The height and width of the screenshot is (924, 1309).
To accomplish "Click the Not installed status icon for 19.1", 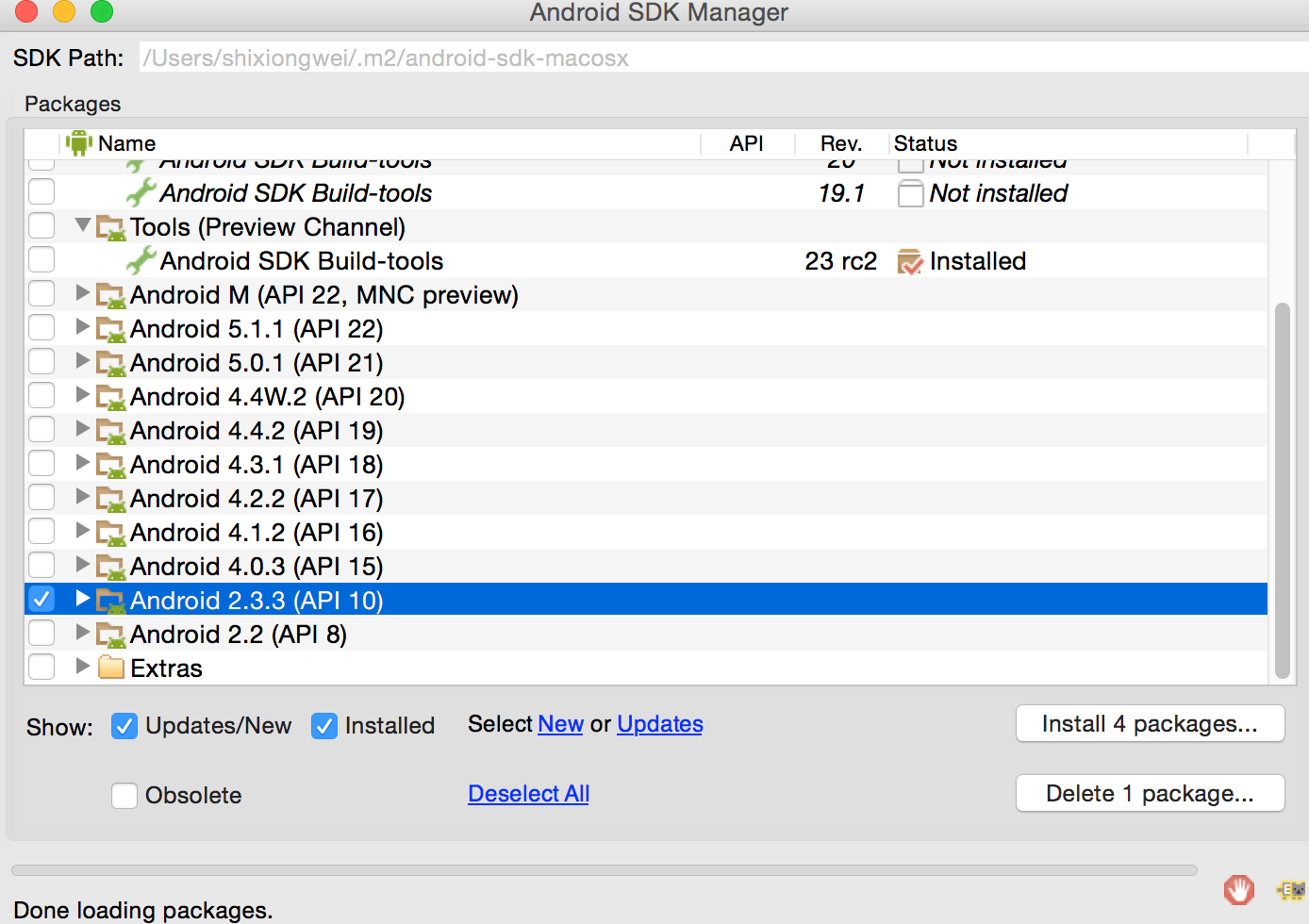I will click(x=910, y=193).
